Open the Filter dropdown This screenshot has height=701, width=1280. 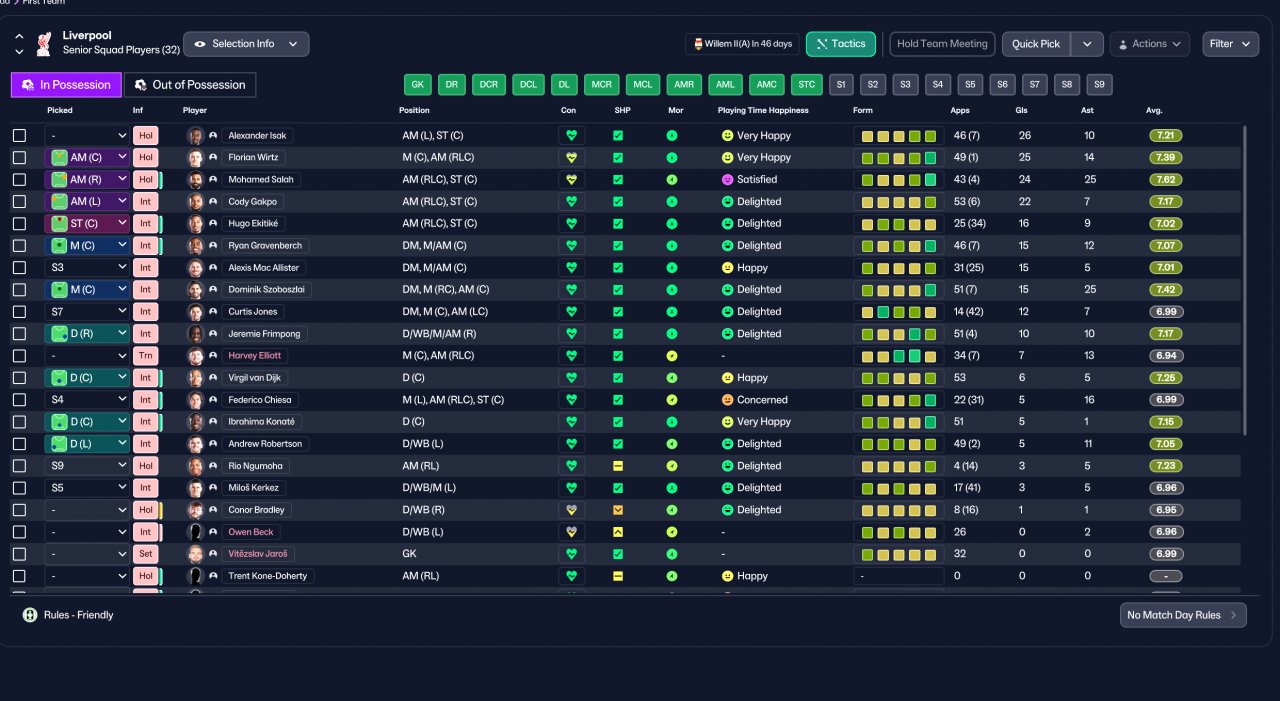[1230, 44]
